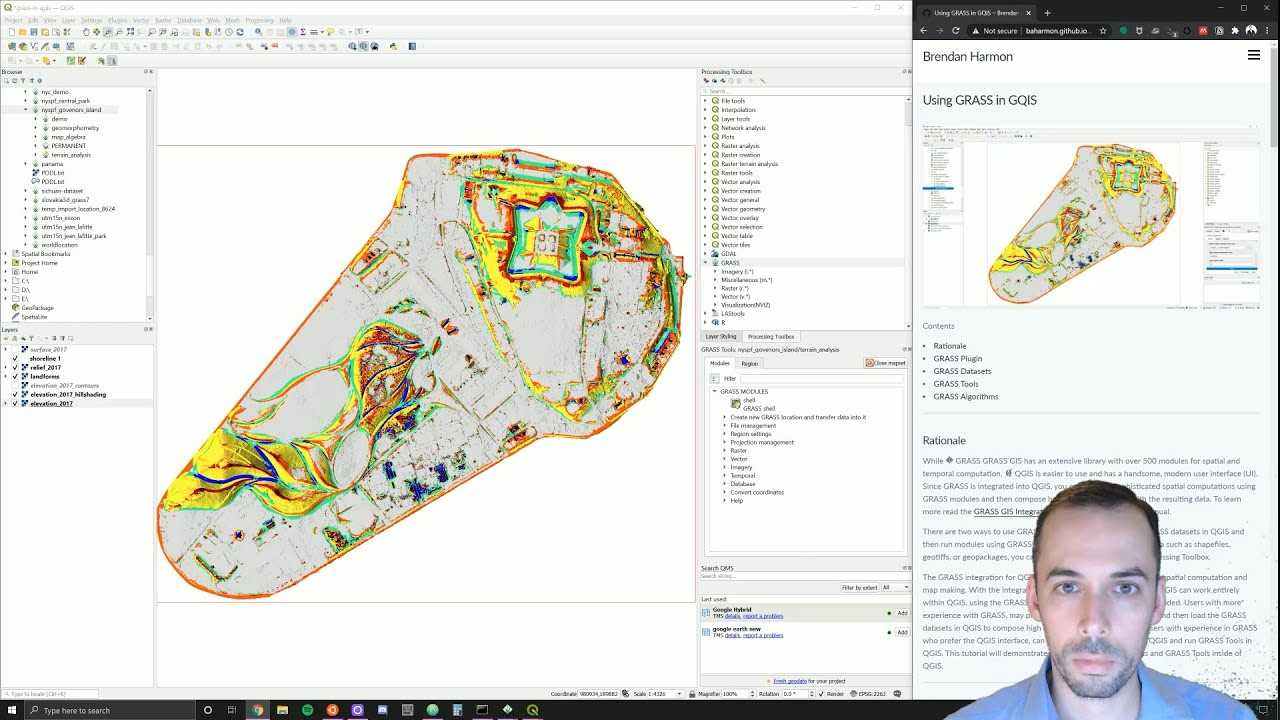Open the Vector menu
The height and width of the screenshot is (720, 1280).
[141, 20]
